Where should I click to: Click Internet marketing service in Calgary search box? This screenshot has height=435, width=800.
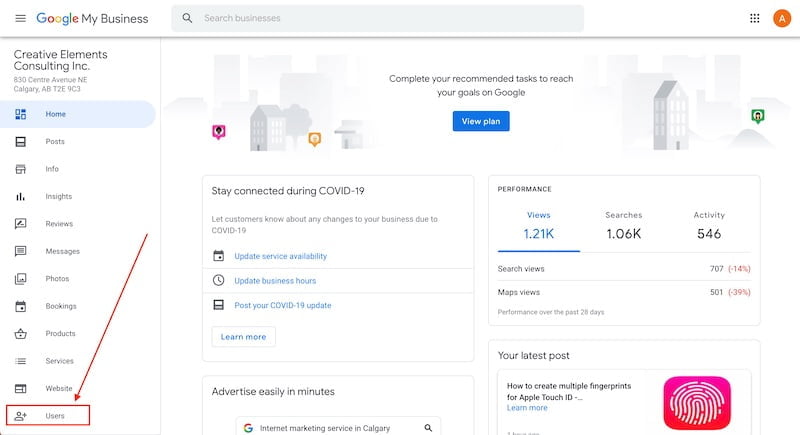338,427
